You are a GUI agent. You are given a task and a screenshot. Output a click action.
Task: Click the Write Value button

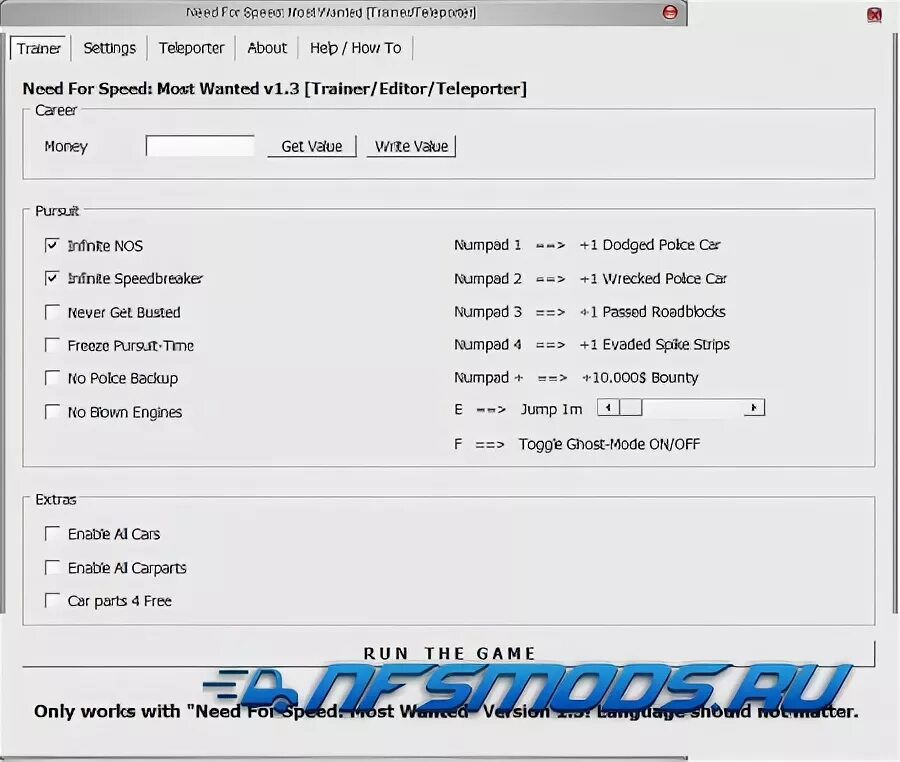(411, 146)
